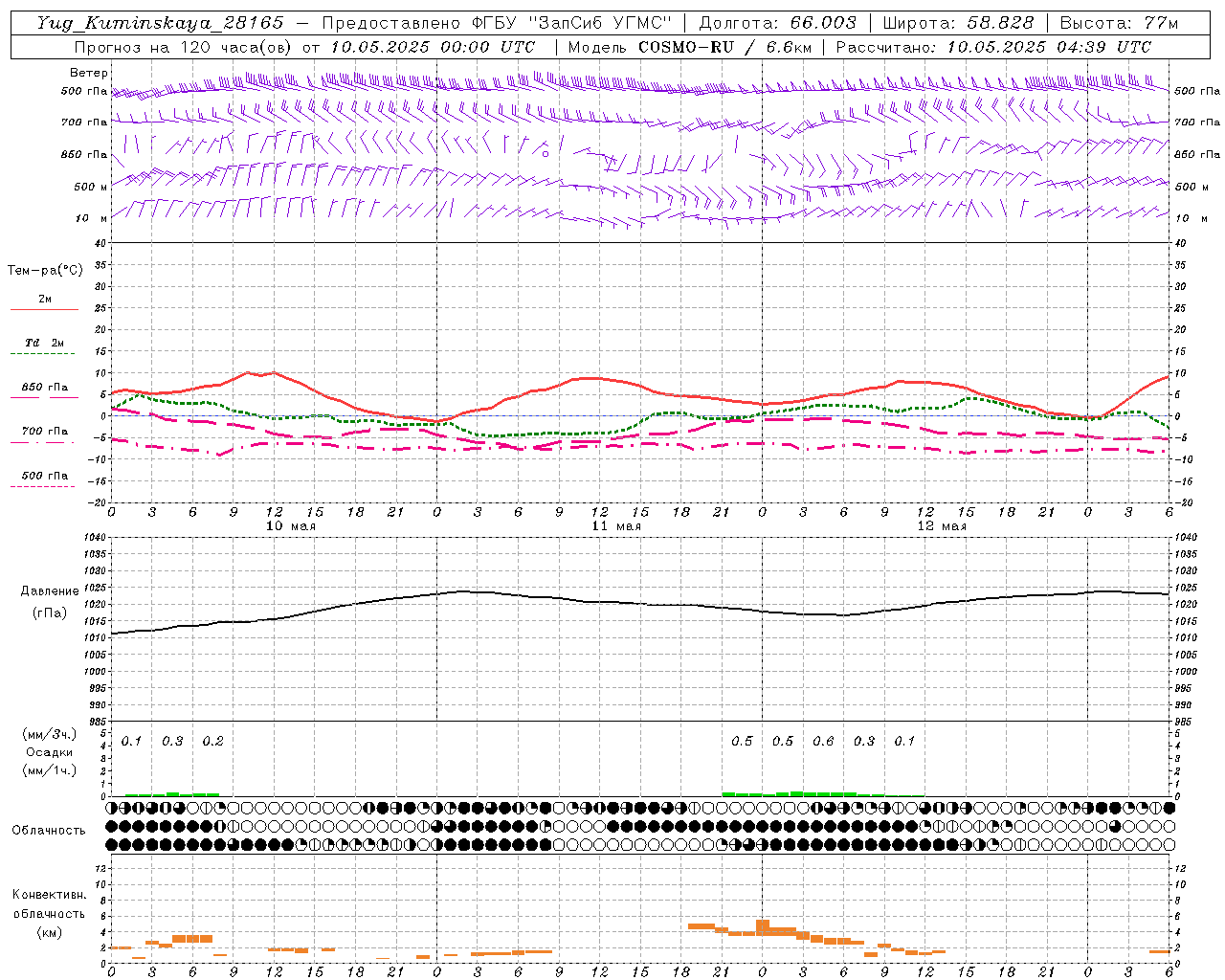The height and width of the screenshot is (980, 1225).
Task: Select the 11 мая date label
Action: (x=616, y=526)
